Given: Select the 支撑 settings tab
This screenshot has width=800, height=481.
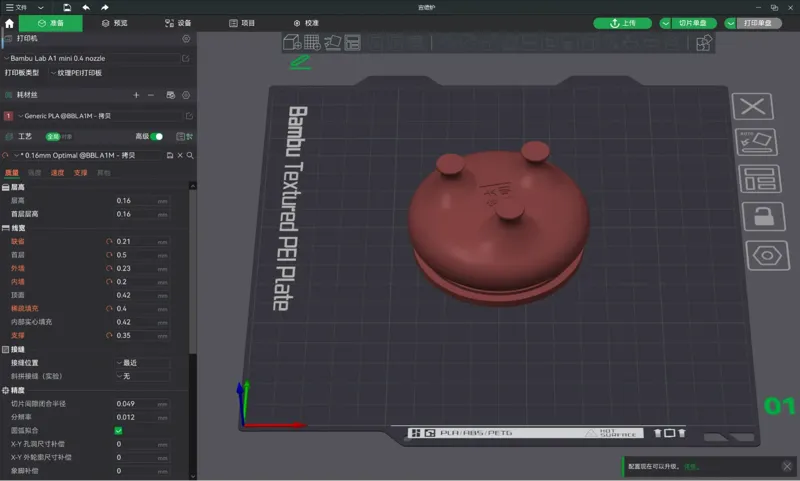Looking at the screenshot, I should tap(81, 173).
